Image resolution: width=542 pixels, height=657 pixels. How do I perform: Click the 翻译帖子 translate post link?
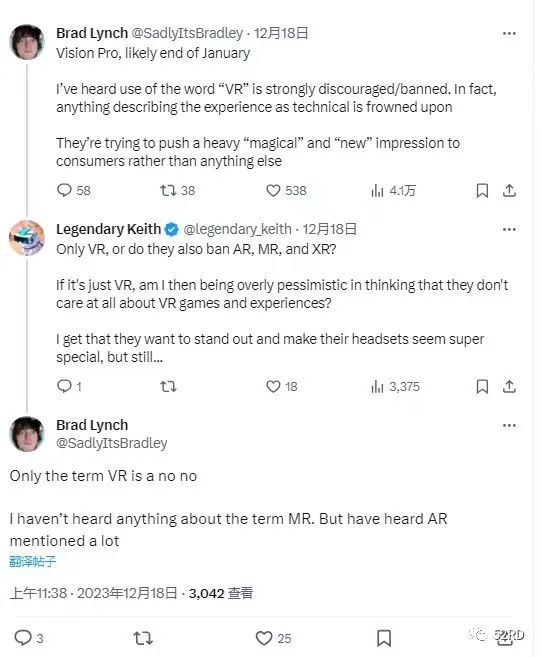[32, 561]
